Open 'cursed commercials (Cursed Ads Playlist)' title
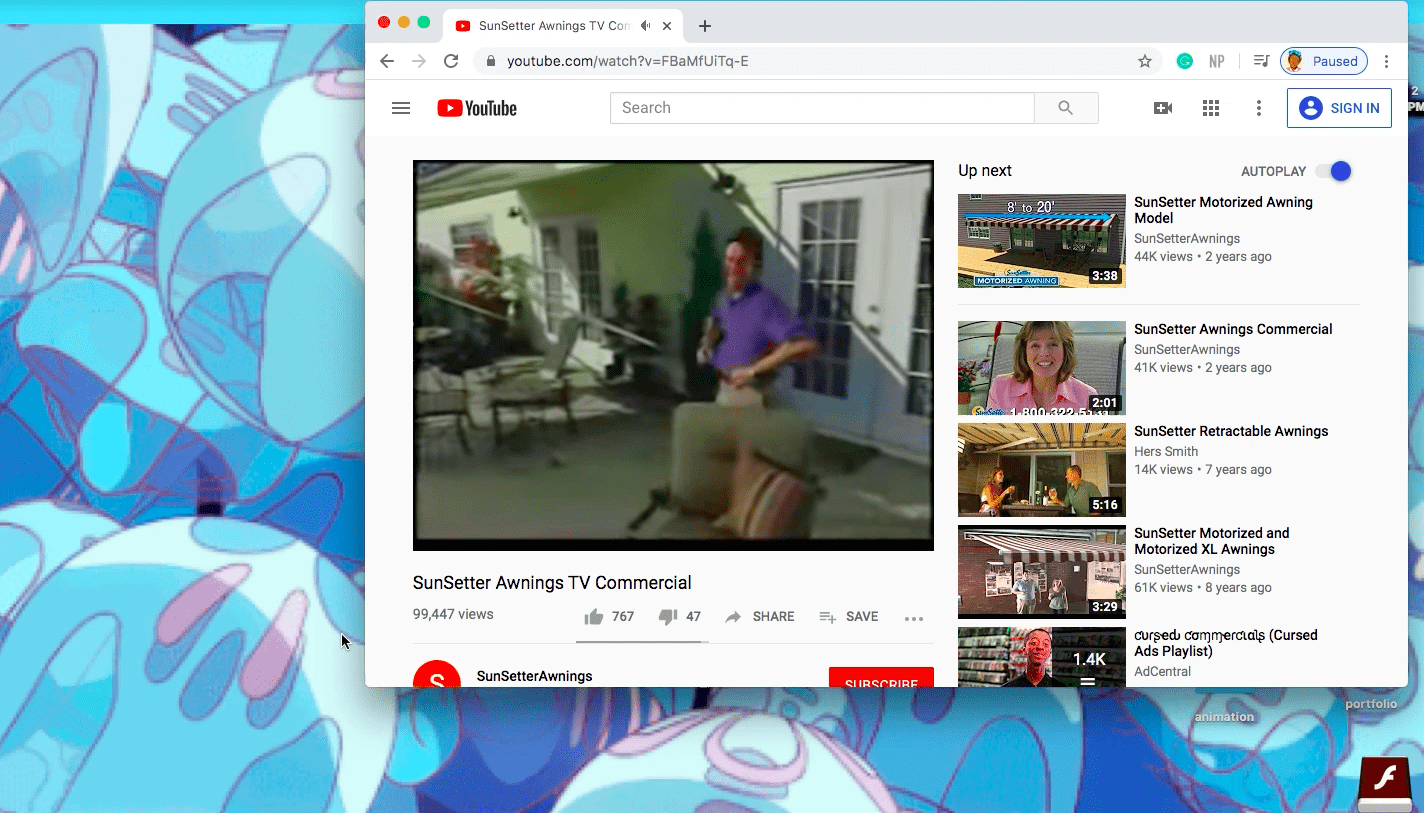This screenshot has height=813, width=1424. coord(1226,643)
